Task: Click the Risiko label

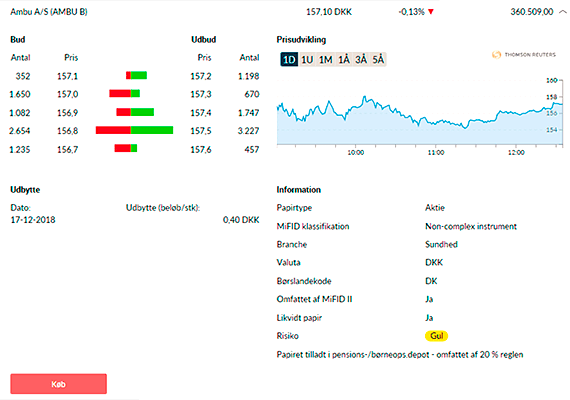Action: (x=288, y=336)
